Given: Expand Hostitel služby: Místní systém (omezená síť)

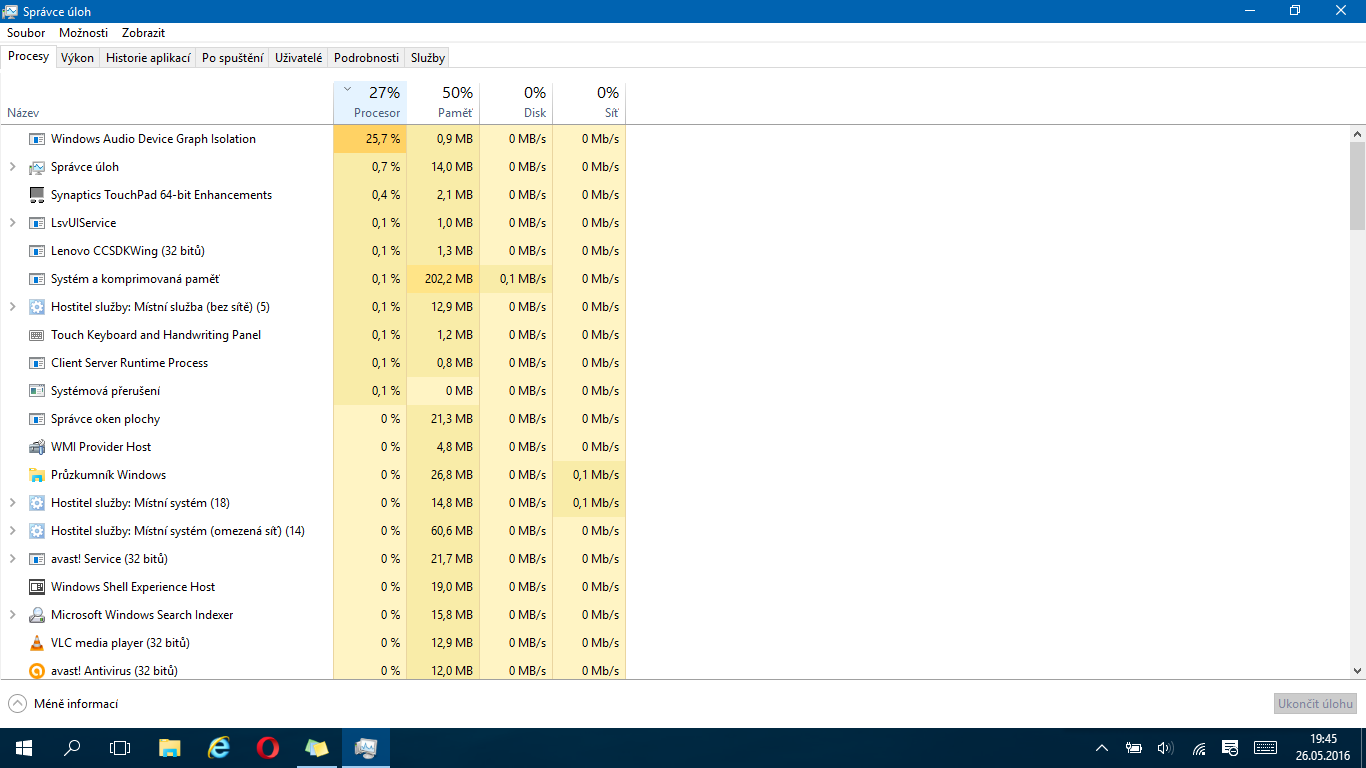Looking at the screenshot, I should (x=13, y=531).
